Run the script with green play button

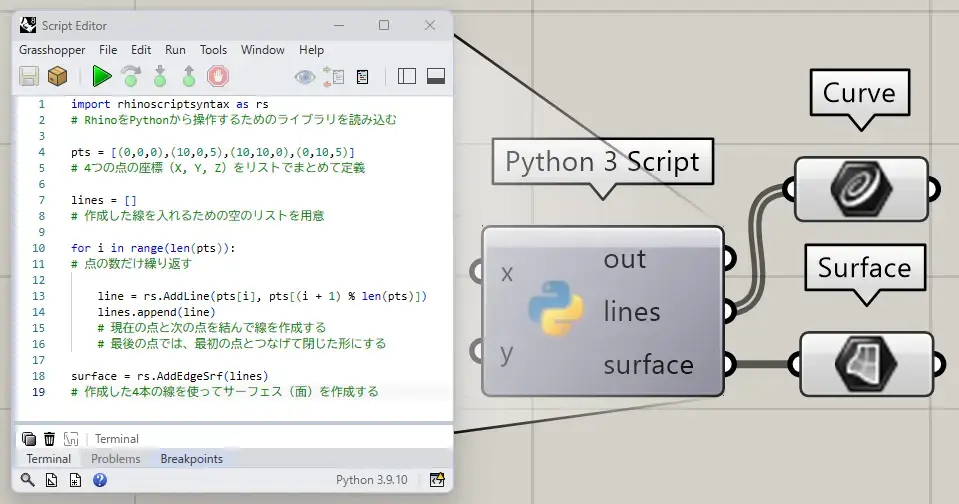102,76
